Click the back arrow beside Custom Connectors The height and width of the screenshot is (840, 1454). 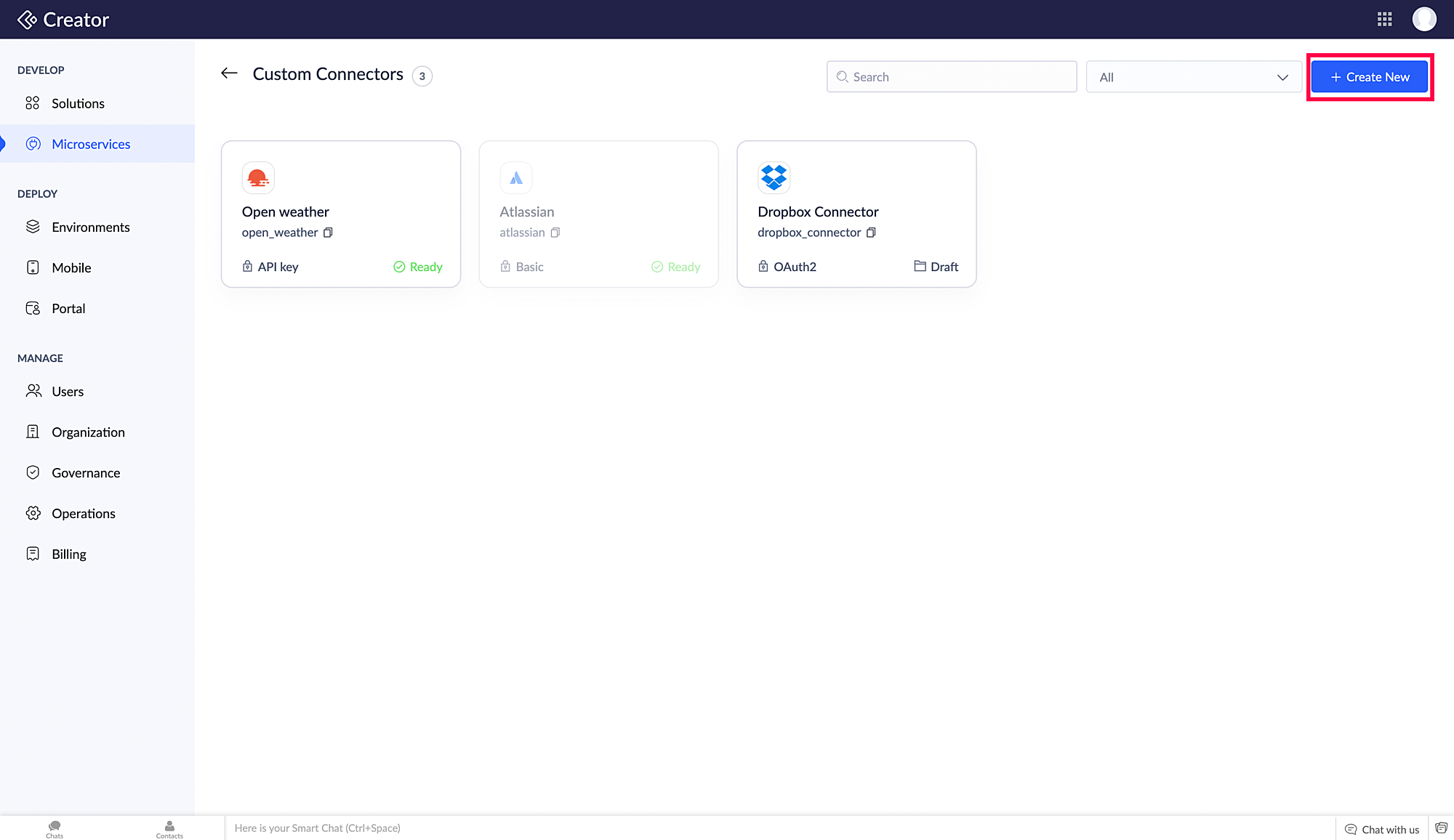pos(229,73)
